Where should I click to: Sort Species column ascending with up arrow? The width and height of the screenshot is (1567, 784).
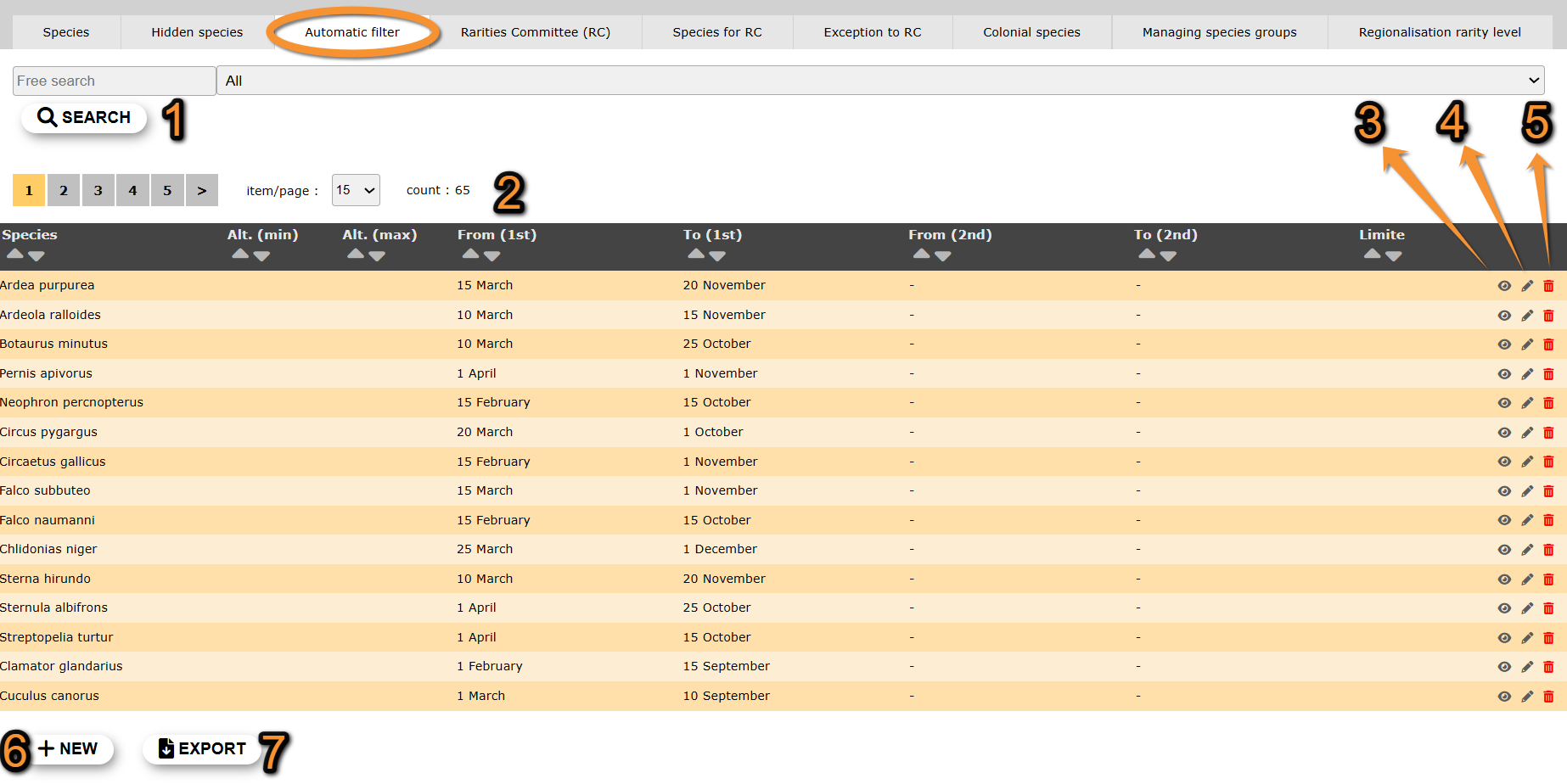point(14,254)
